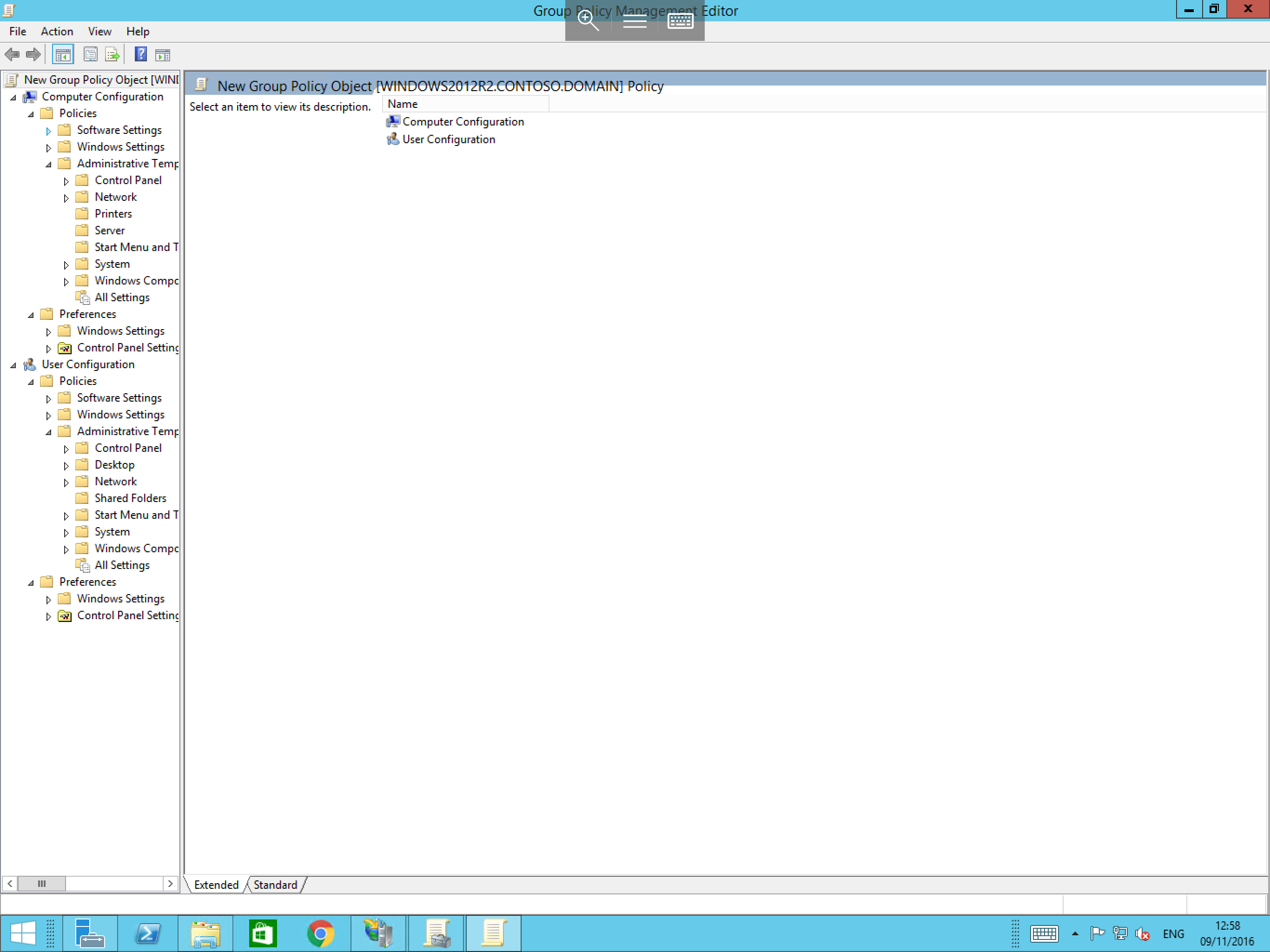Click the tree pane scroll left arrow
Viewport: 1270px width, 952px height.
coord(10,884)
